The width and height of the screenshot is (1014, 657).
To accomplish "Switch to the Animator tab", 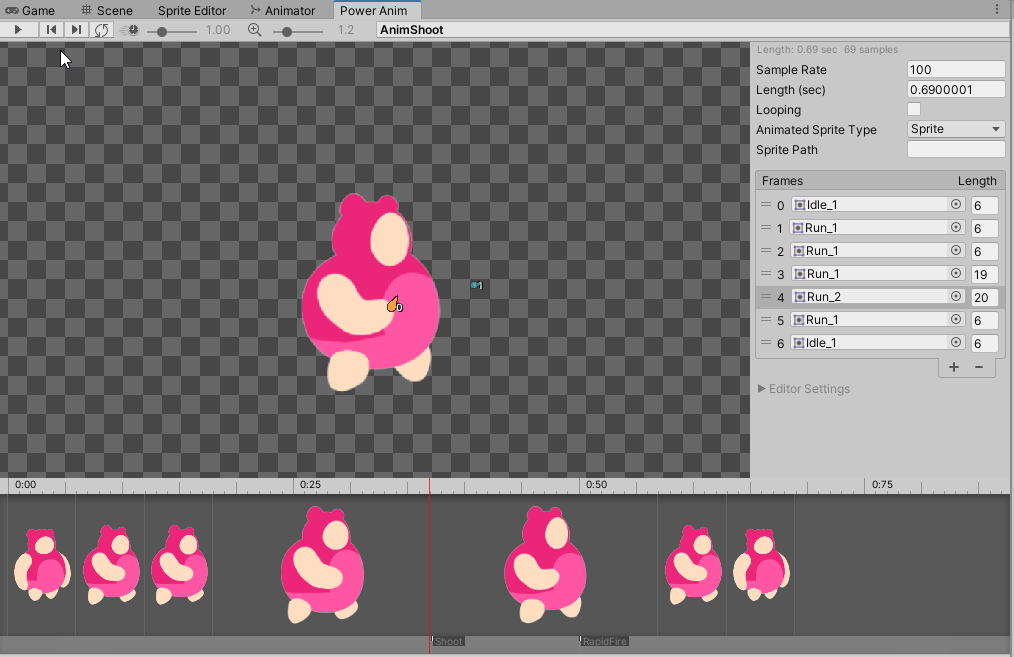I will (283, 10).
